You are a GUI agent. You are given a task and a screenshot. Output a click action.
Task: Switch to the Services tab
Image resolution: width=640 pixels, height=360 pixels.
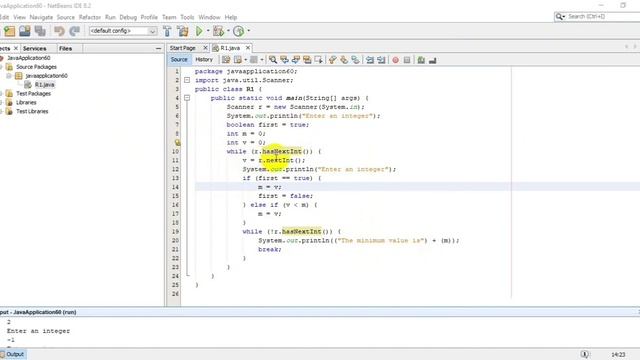(35, 49)
